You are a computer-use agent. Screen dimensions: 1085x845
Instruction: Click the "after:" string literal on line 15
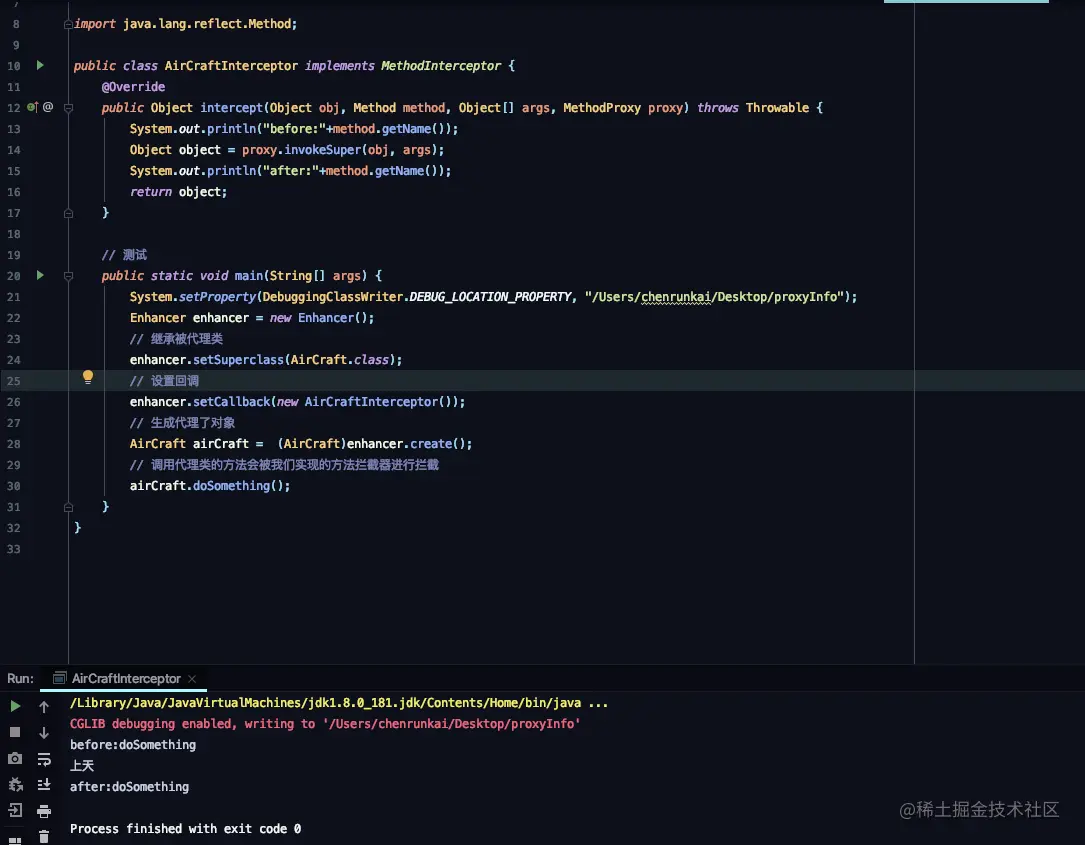tap(291, 171)
